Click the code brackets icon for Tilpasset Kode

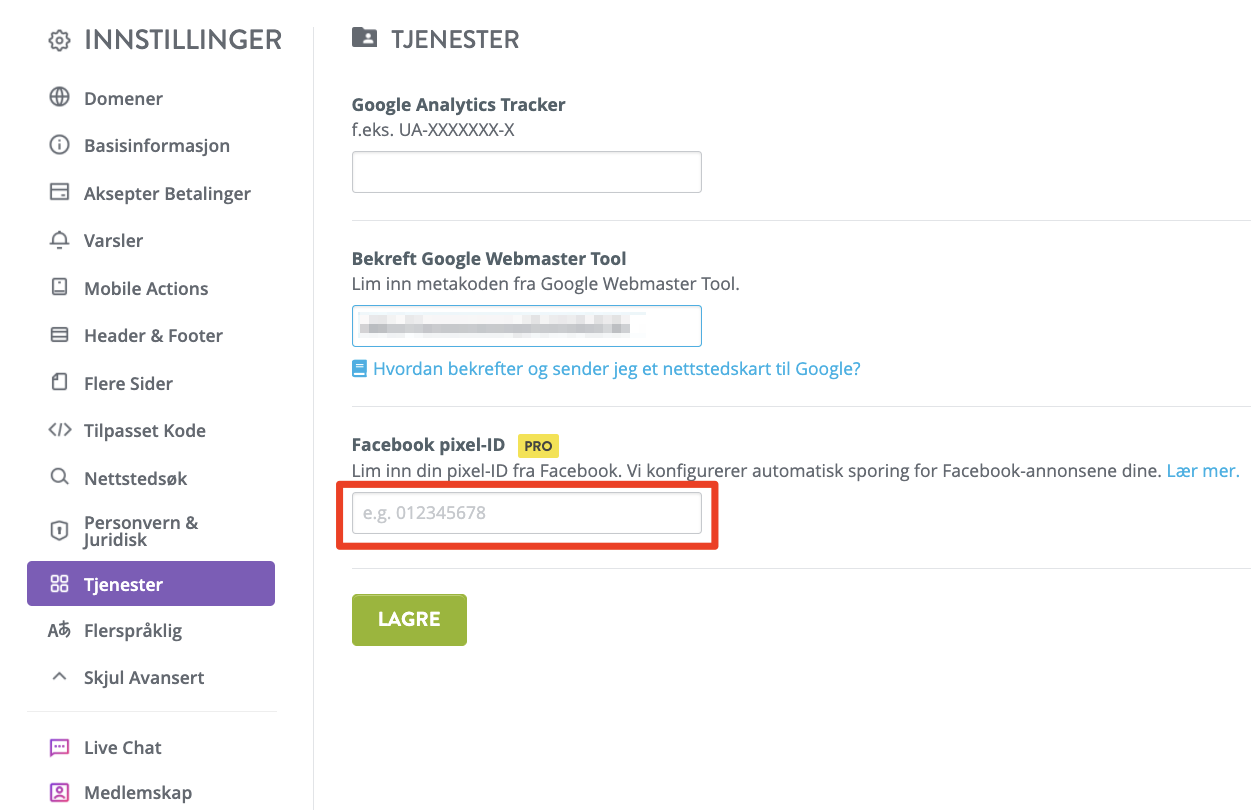(x=59, y=430)
